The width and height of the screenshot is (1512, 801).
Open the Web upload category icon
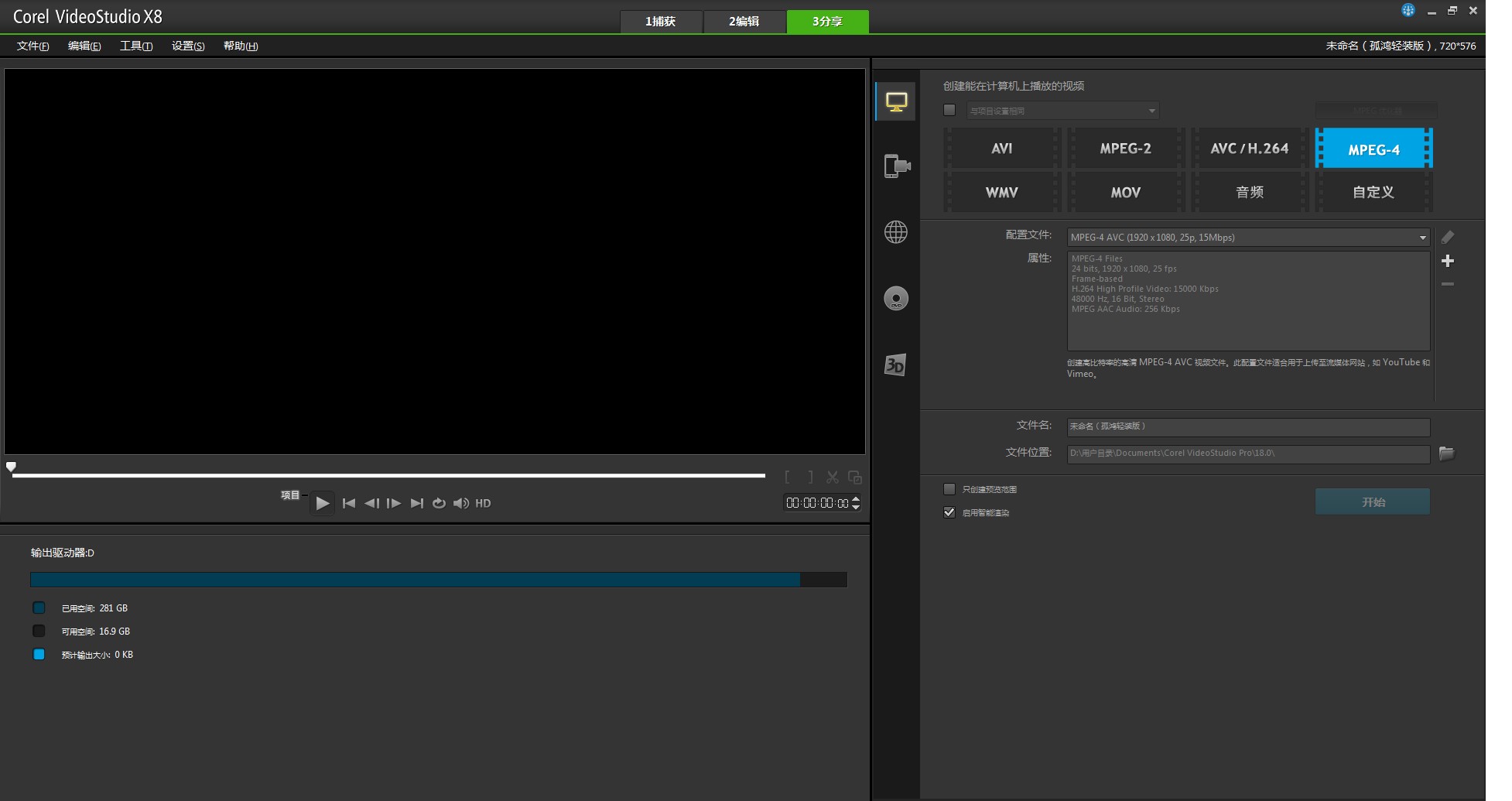(x=896, y=232)
